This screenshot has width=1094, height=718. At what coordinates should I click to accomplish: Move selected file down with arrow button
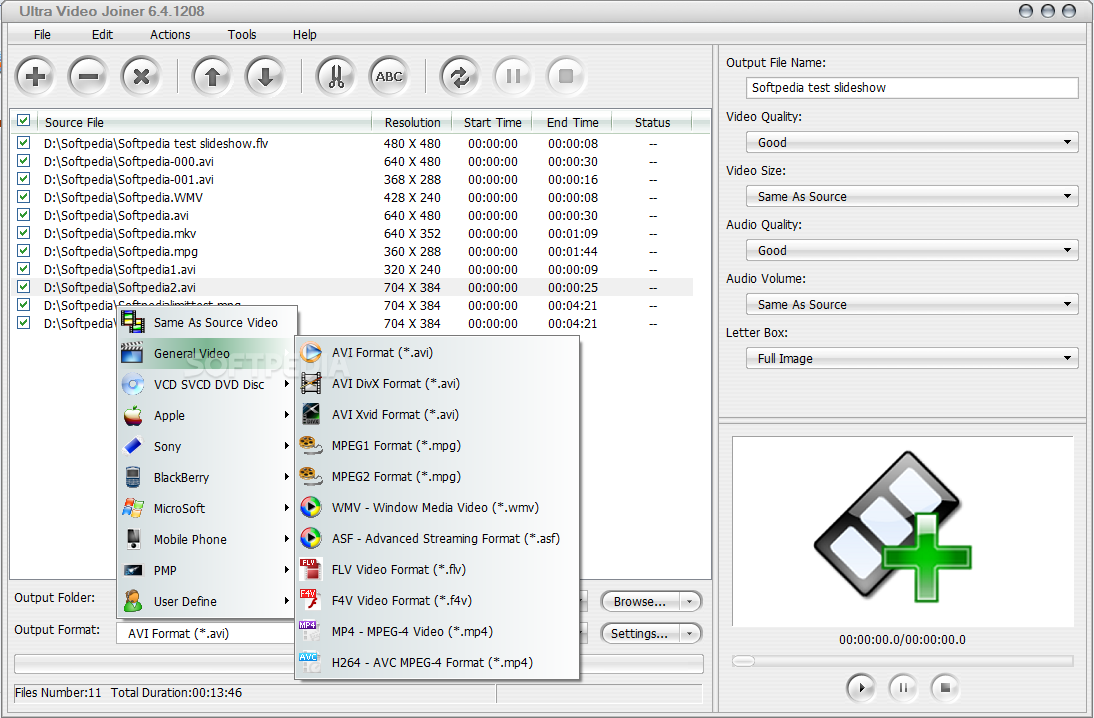click(265, 76)
